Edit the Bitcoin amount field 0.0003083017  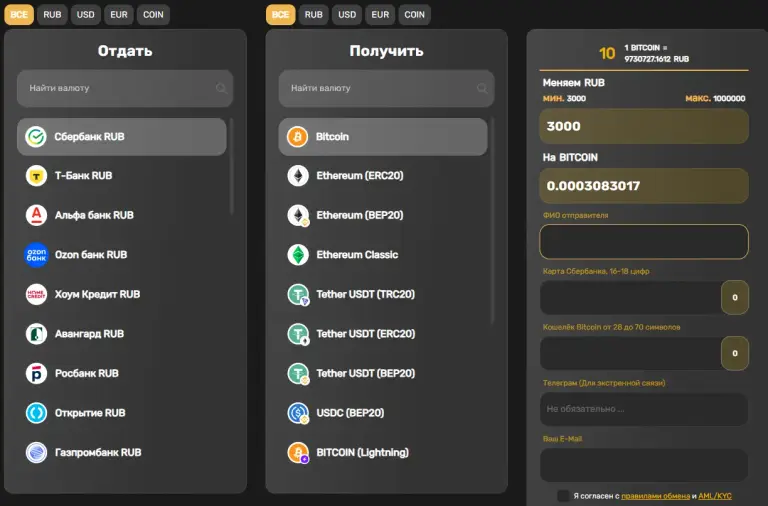point(644,186)
